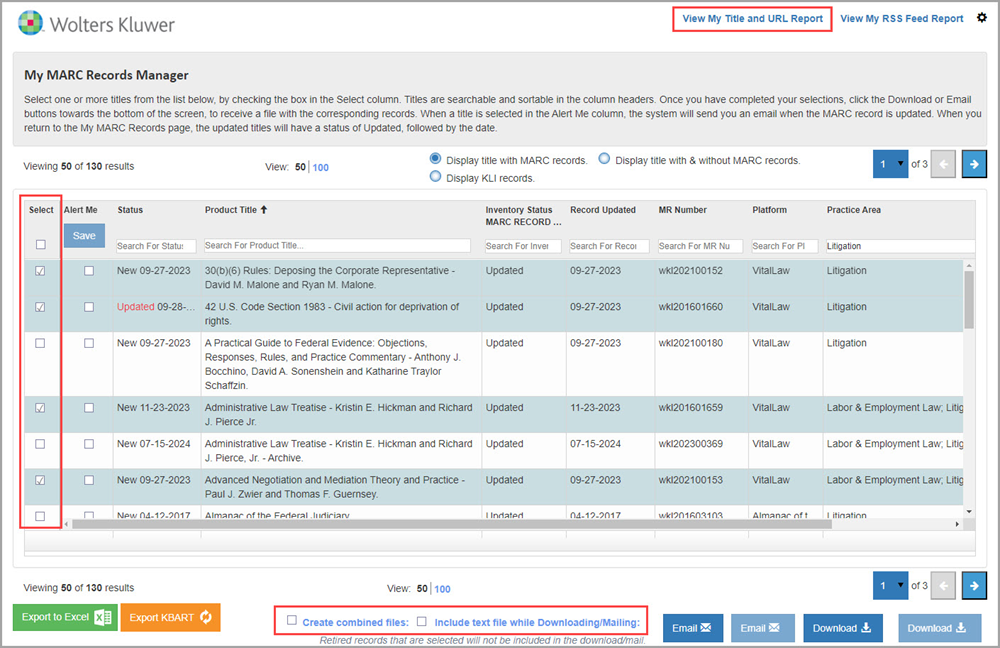Click bottom grey previous page arrow
This screenshot has height=648, width=1000.
tap(943, 585)
